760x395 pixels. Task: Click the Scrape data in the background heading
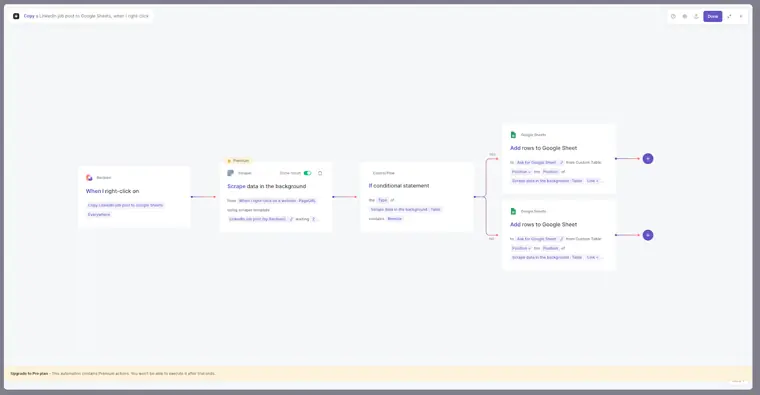pyautogui.click(x=267, y=187)
